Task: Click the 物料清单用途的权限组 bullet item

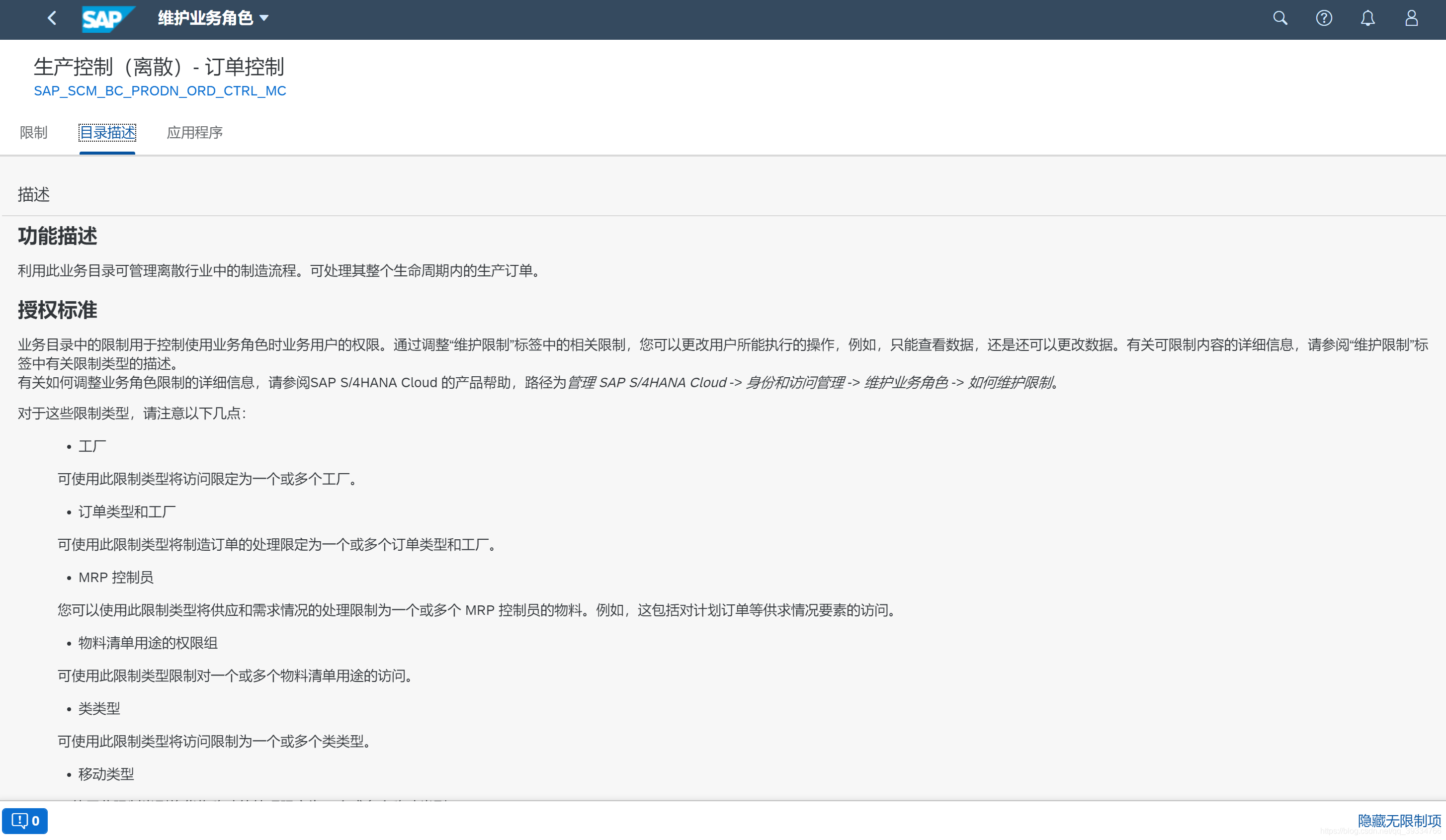Action: click(148, 643)
